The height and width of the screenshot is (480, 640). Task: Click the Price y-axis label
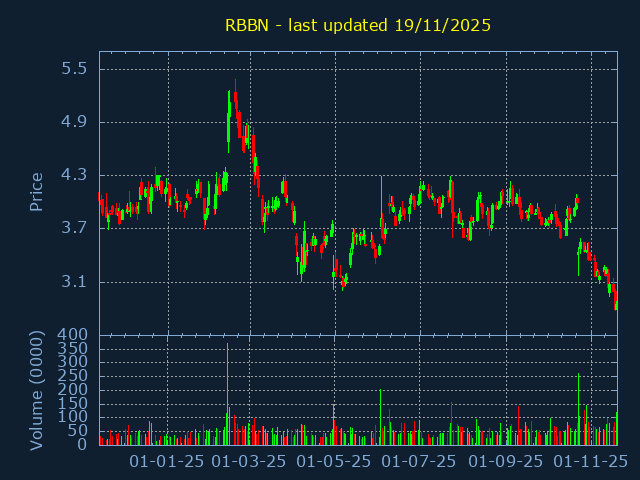click(x=37, y=191)
